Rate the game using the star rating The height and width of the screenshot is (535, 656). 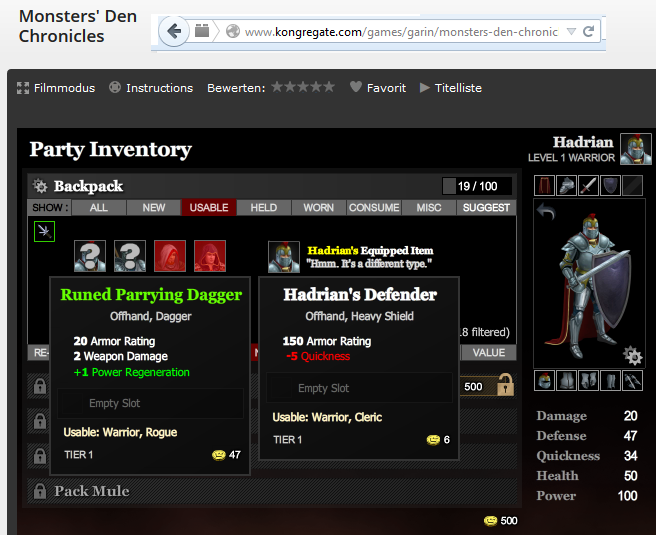(x=303, y=88)
